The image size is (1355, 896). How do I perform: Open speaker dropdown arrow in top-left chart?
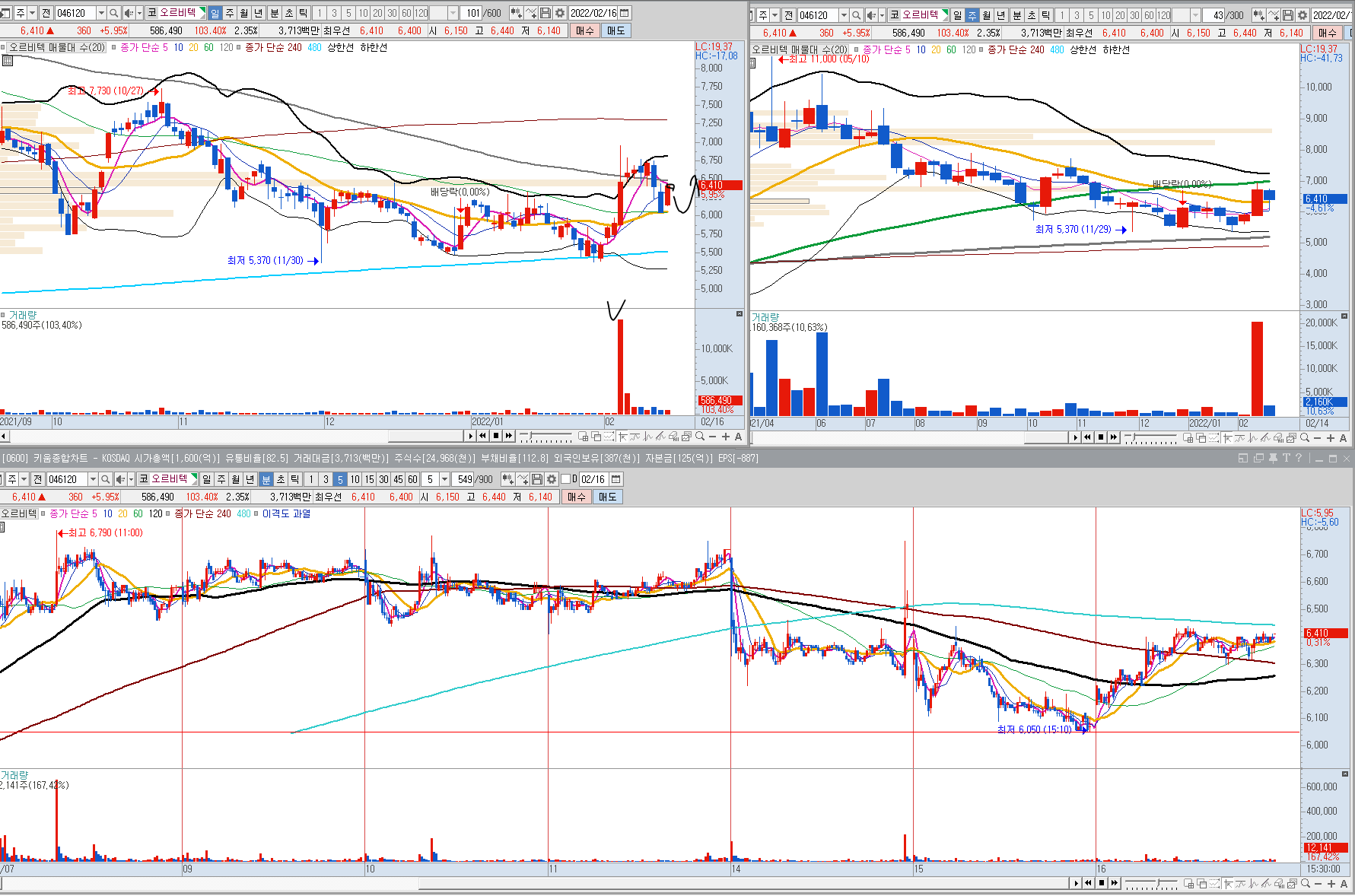(x=139, y=13)
